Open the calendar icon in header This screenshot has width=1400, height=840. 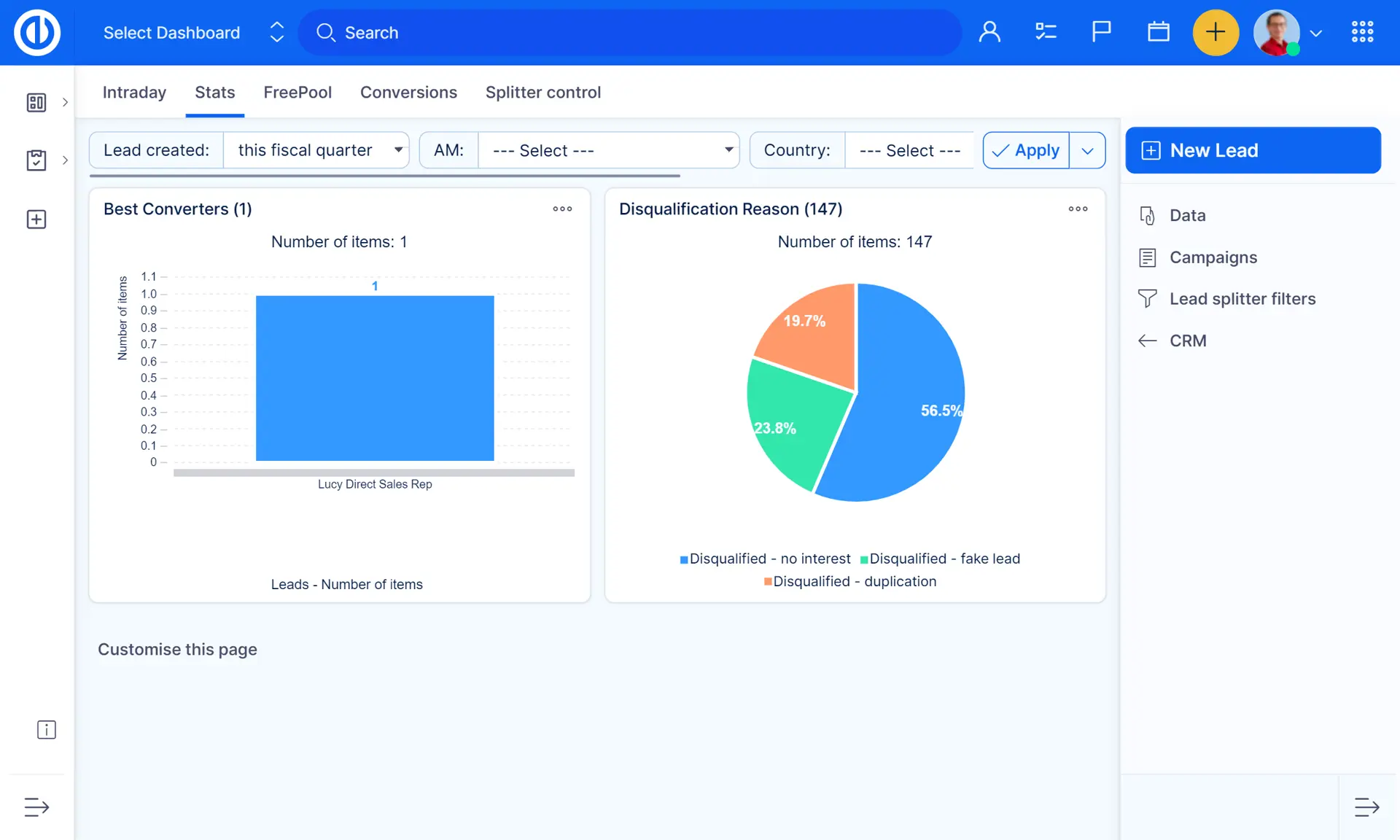click(1158, 32)
